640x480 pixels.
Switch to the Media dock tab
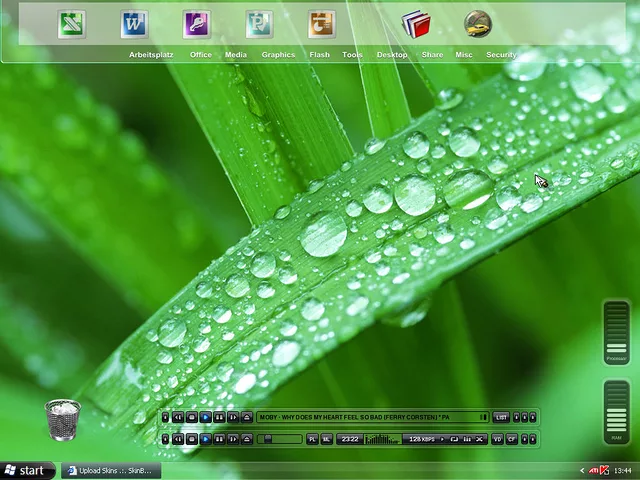(x=236, y=55)
